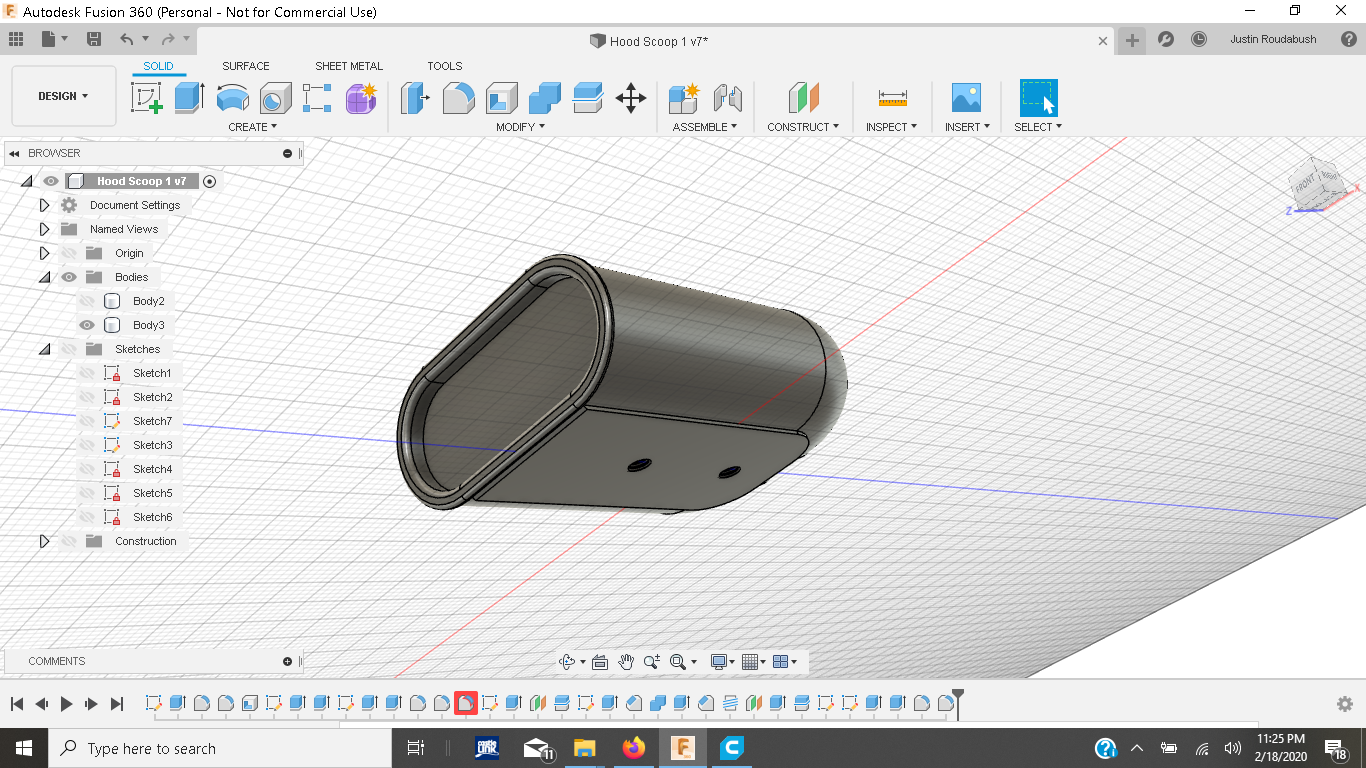Open the MODIFY dropdown menu
This screenshot has width=1366, height=768.
520,127
